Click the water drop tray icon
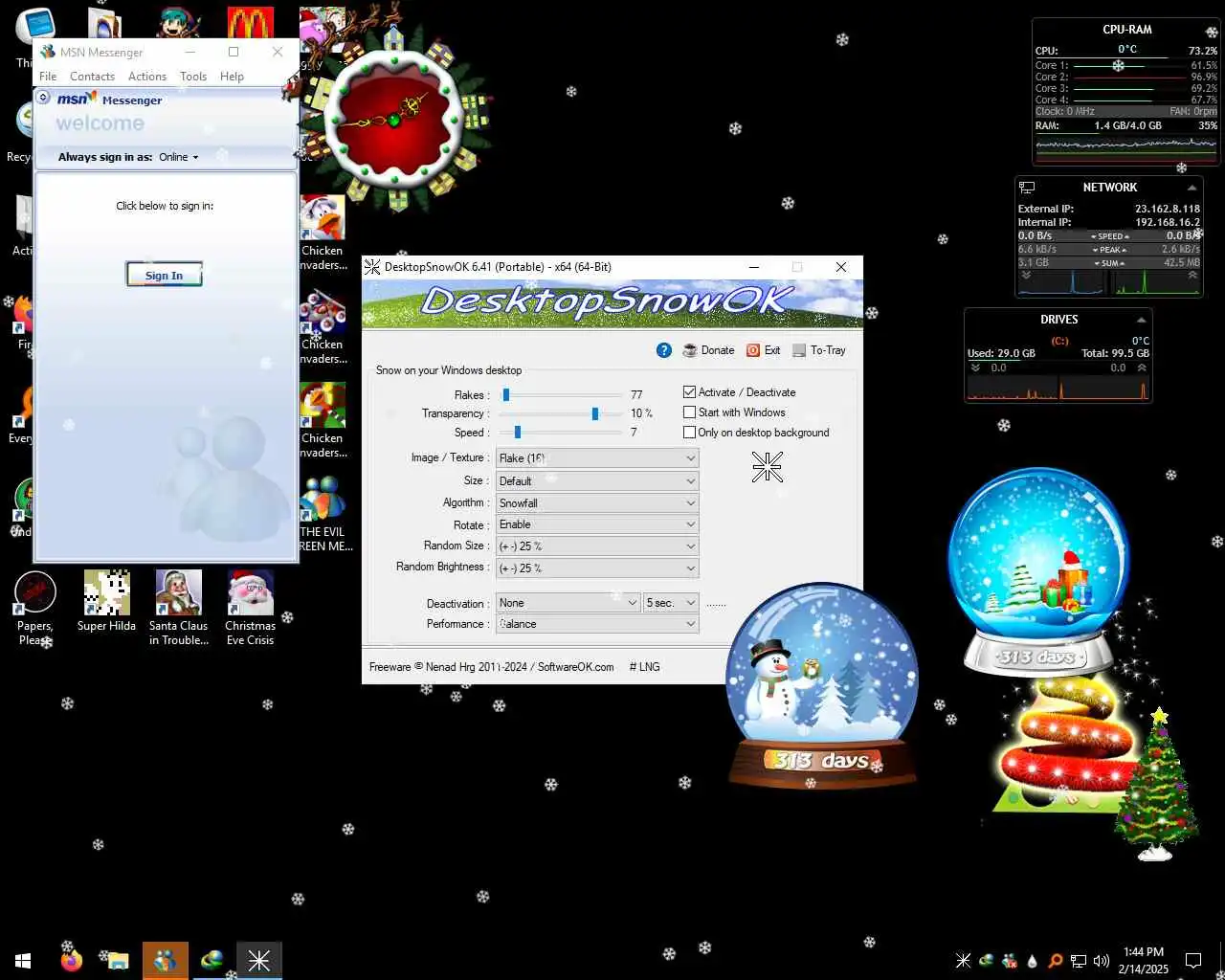 click(1032, 960)
